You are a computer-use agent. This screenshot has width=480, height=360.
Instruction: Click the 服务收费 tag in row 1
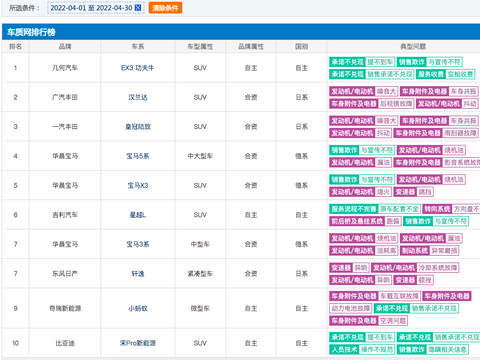coord(431,74)
